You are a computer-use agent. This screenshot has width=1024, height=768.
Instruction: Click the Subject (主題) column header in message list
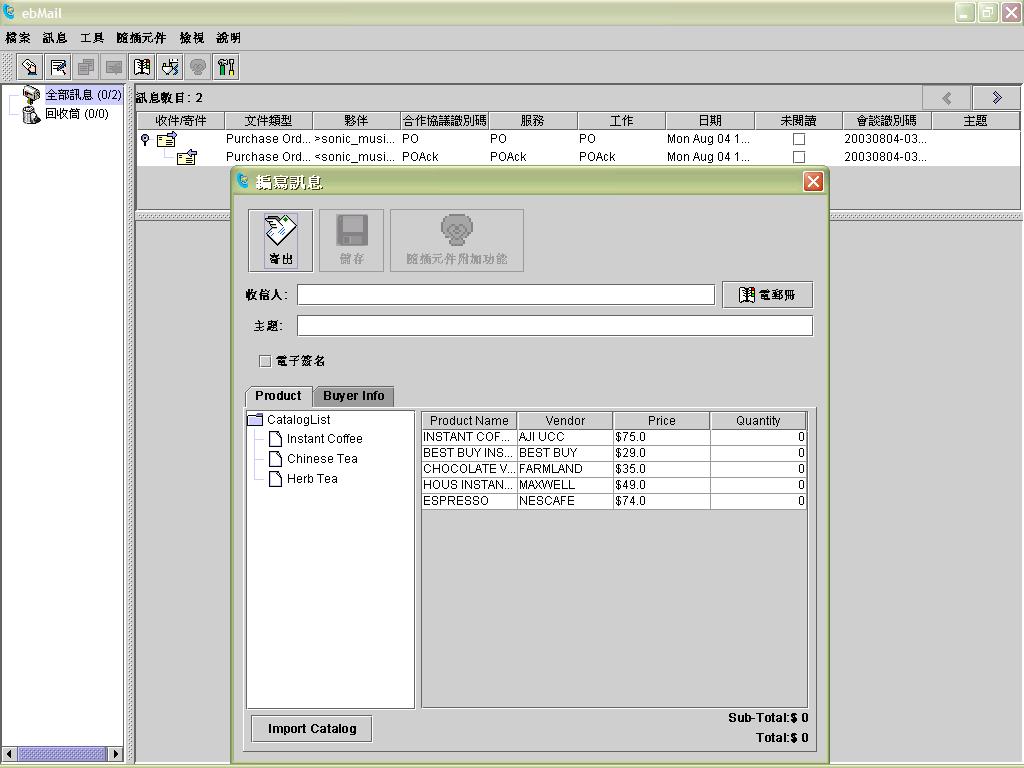point(975,121)
